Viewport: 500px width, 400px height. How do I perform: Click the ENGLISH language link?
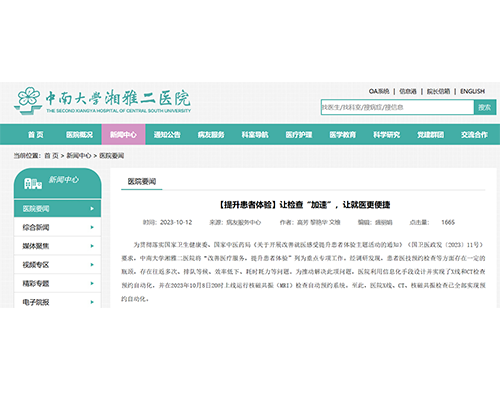(x=472, y=91)
